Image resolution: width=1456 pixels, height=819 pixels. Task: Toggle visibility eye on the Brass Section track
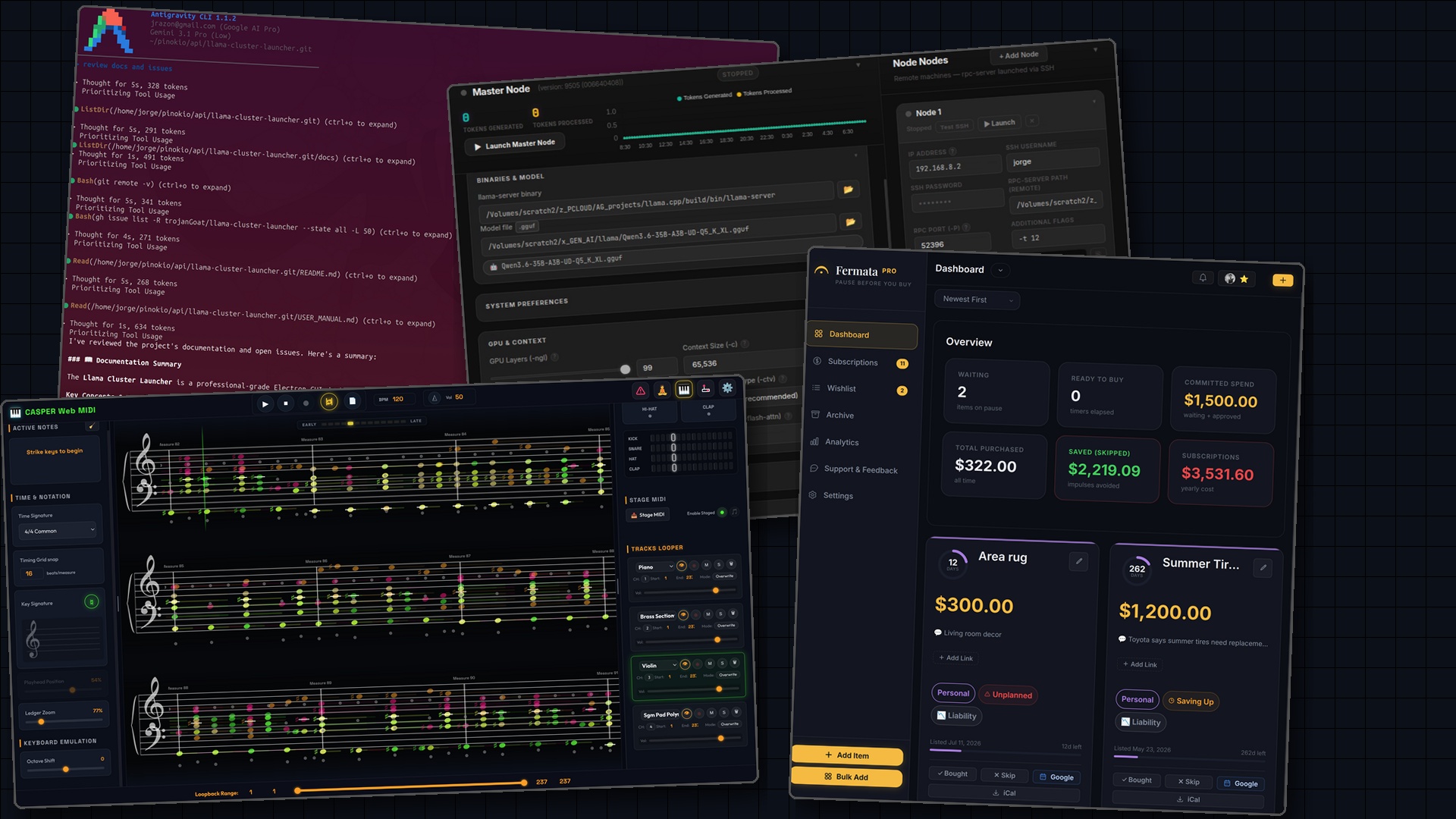tap(683, 615)
